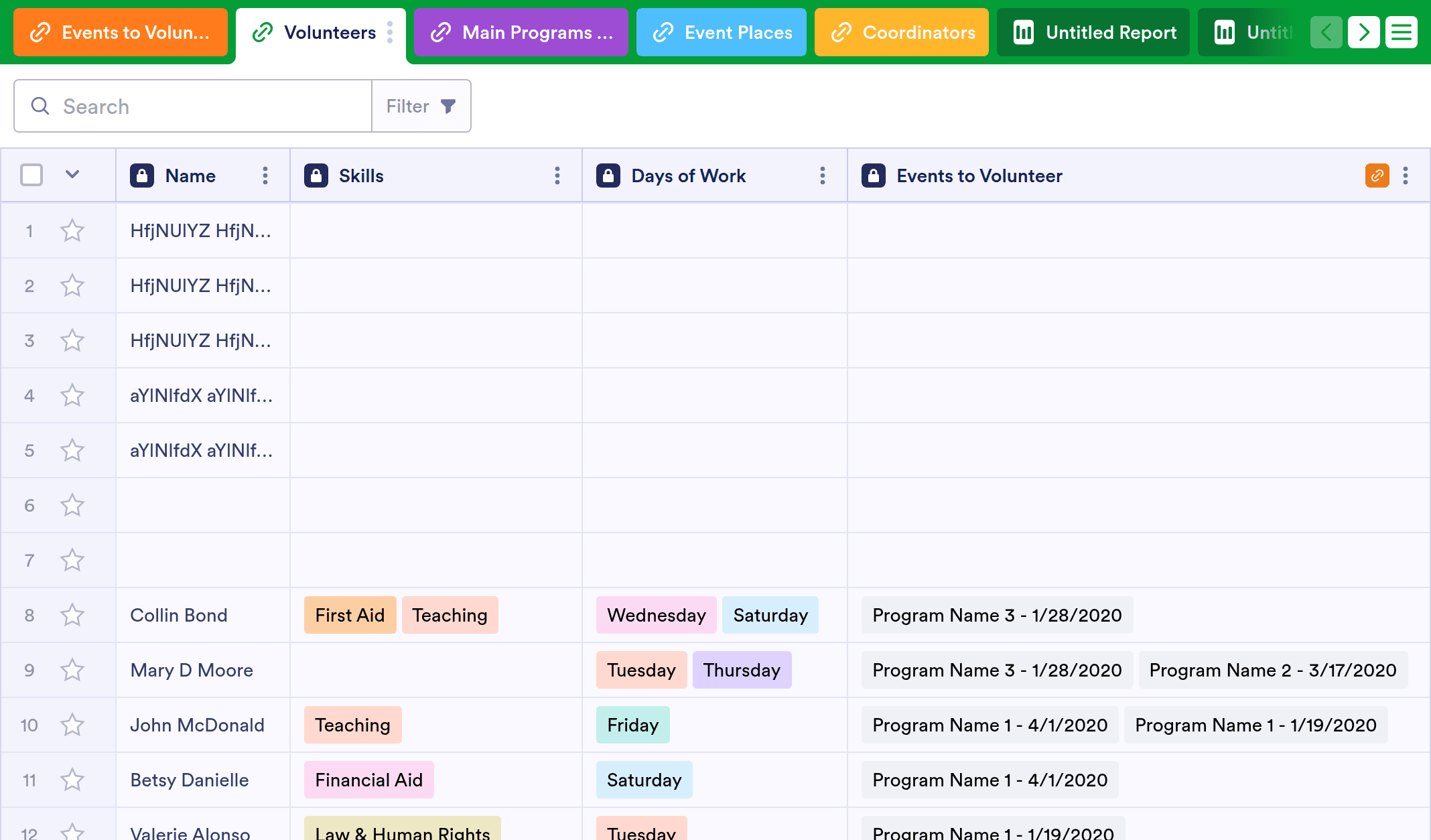The image size is (1431, 840).
Task: Click the orange link icon in Events to Volunteer header
Action: (x=1377, y=176)
